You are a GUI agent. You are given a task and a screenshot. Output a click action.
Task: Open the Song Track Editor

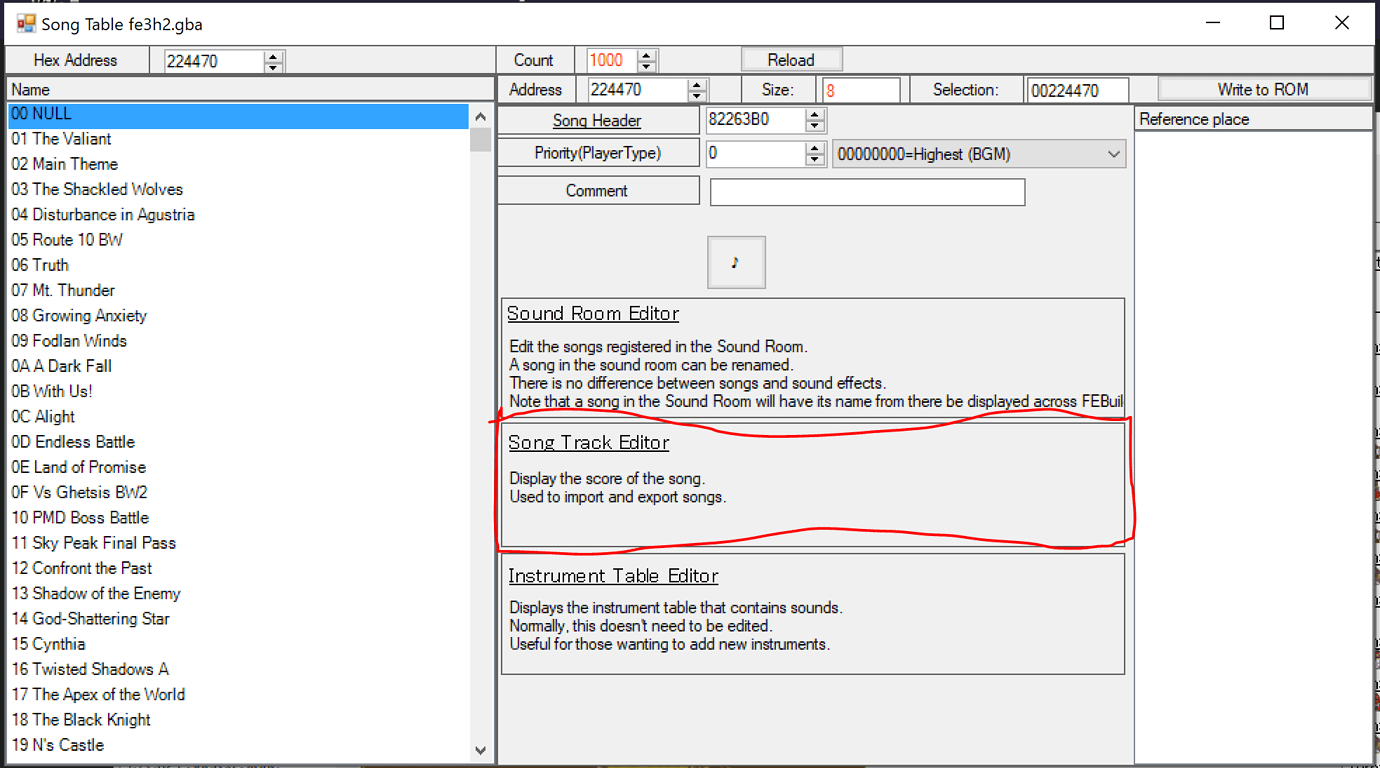click(x=589, y=443)
